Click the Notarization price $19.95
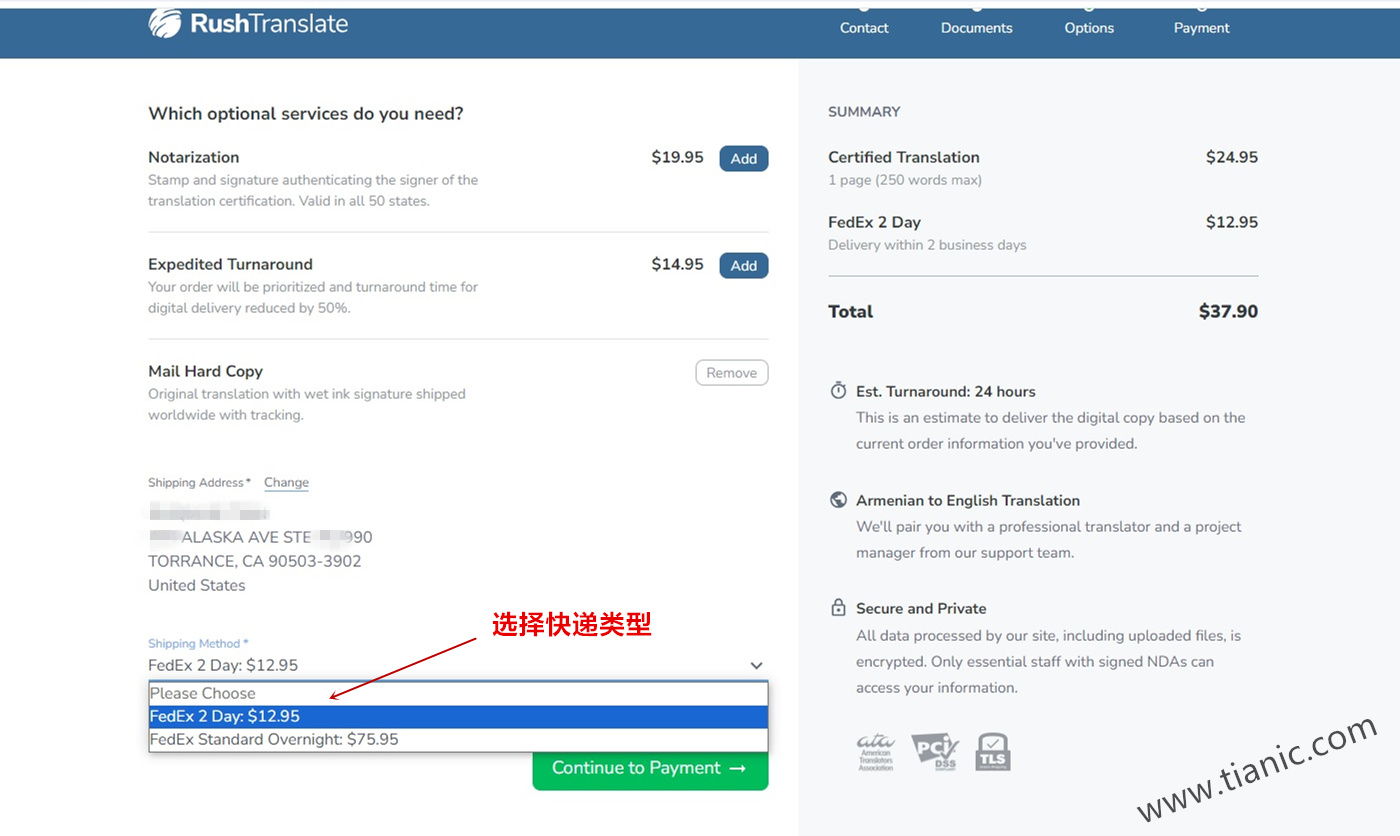Image resolution: width=1400 pixels, height=836 pixels. [677, 157]
